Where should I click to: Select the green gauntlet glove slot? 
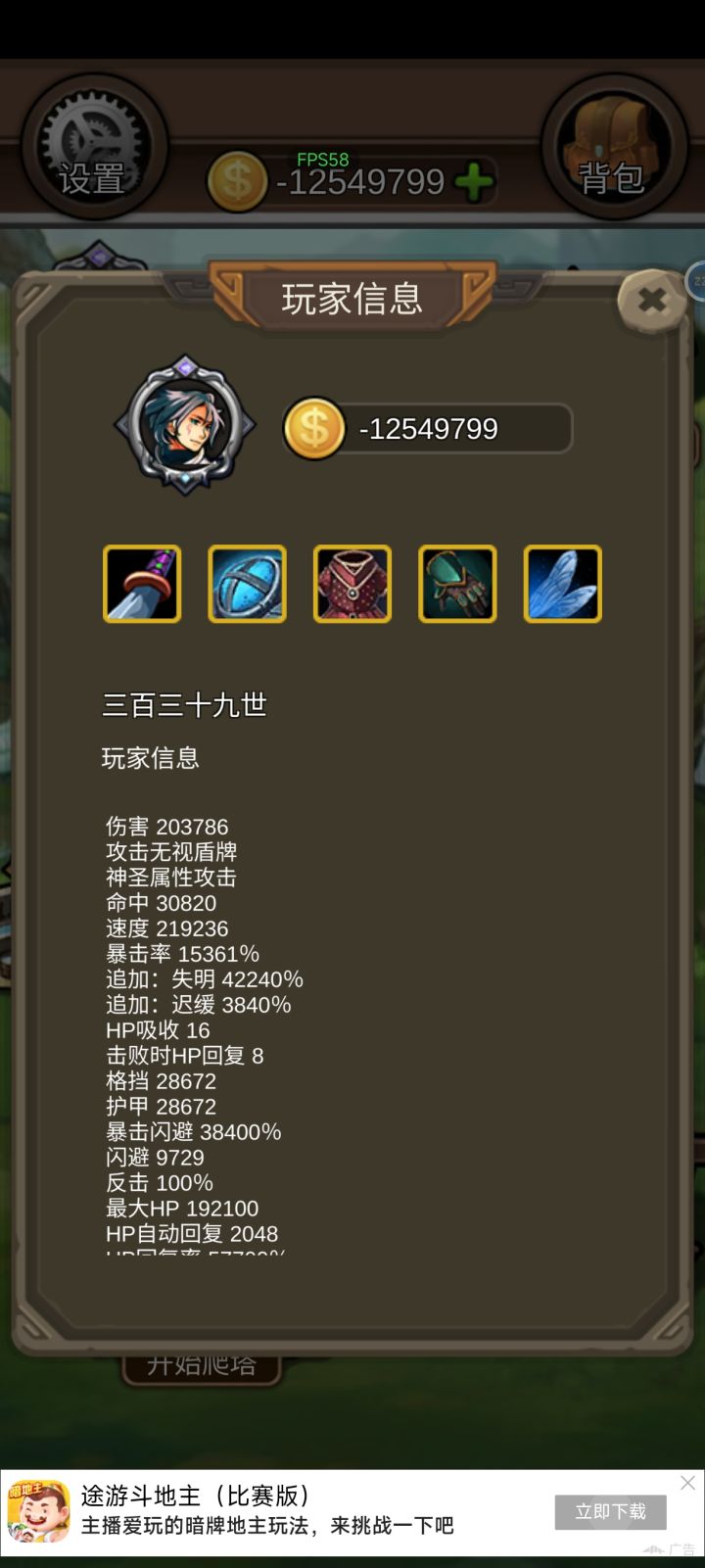coord(457,584)
